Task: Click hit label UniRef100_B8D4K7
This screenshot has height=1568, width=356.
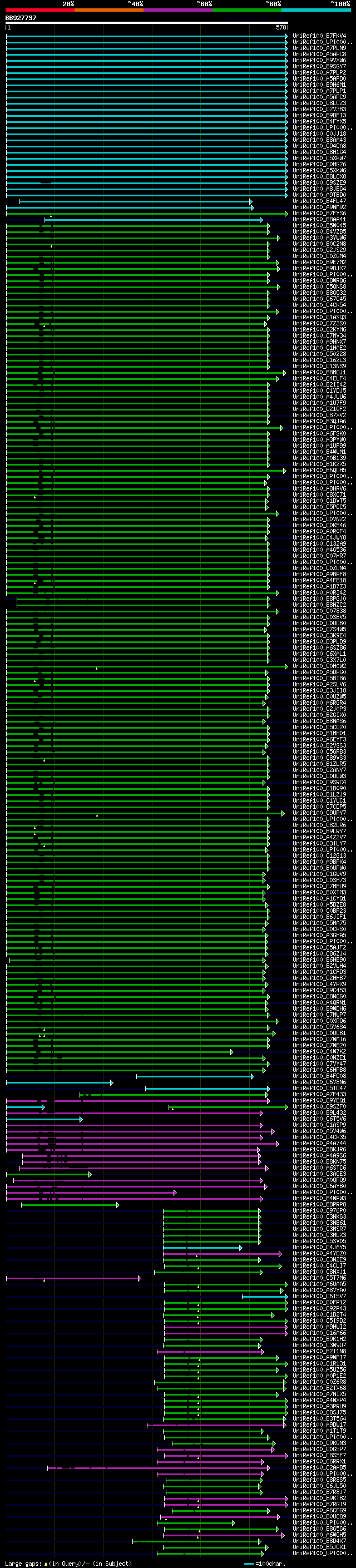Action: [x=319, y=1541]
